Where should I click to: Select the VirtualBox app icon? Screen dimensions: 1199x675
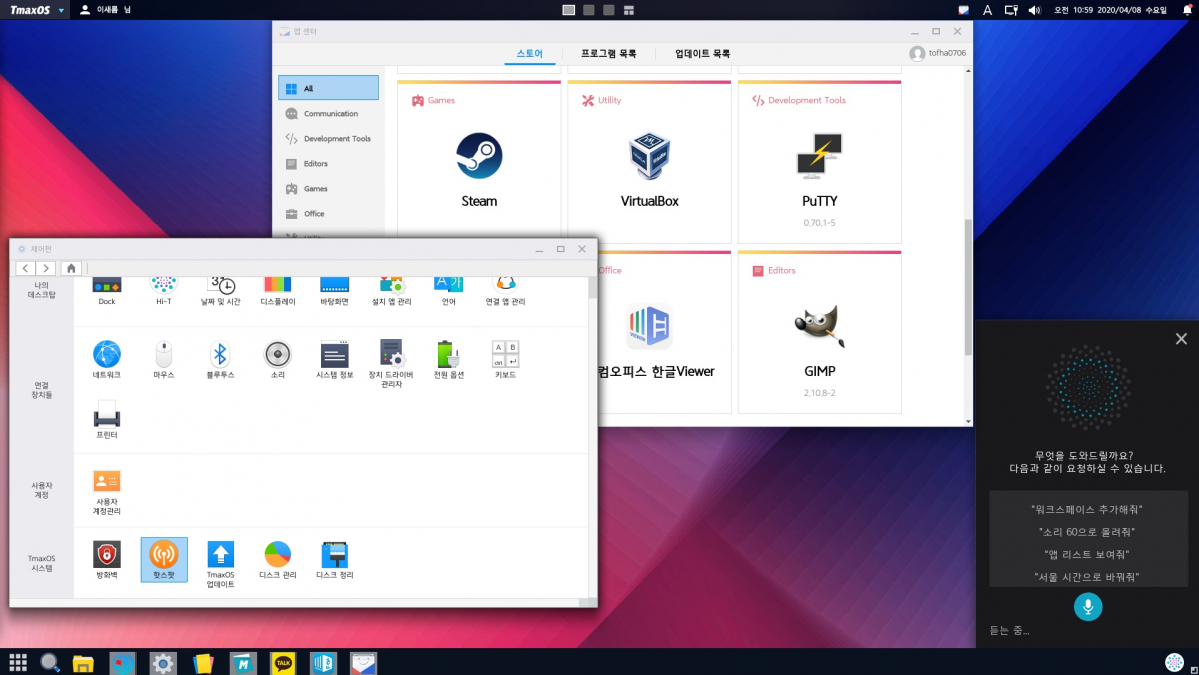click(649, 157)
